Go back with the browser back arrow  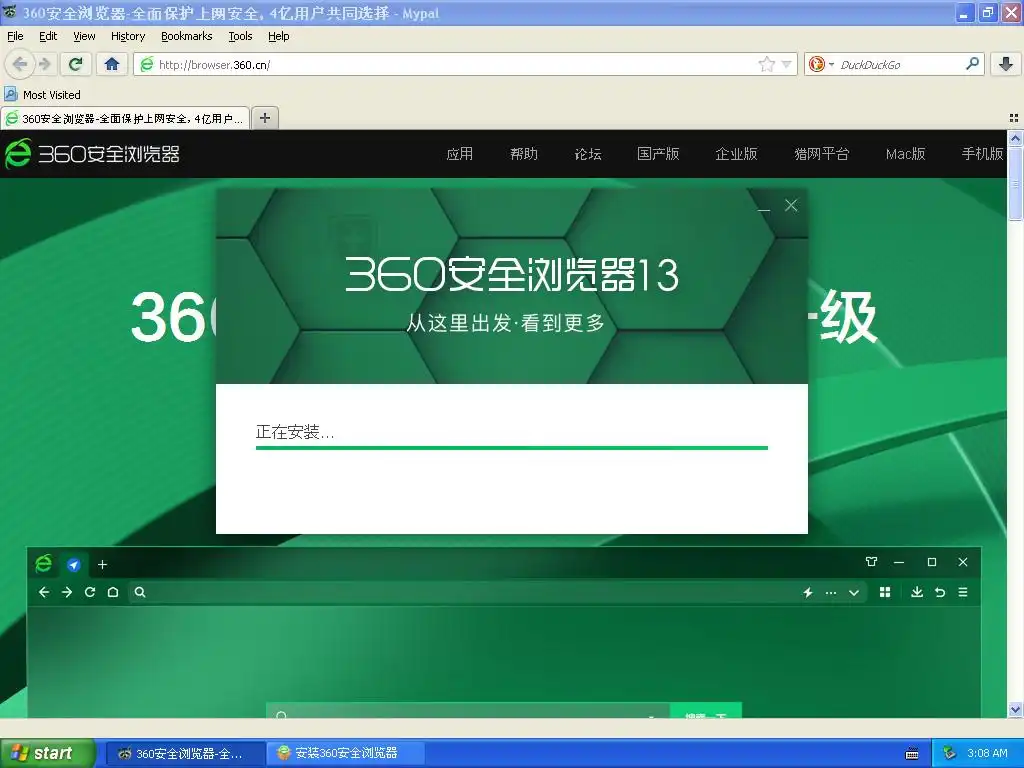tap(20, 64)
